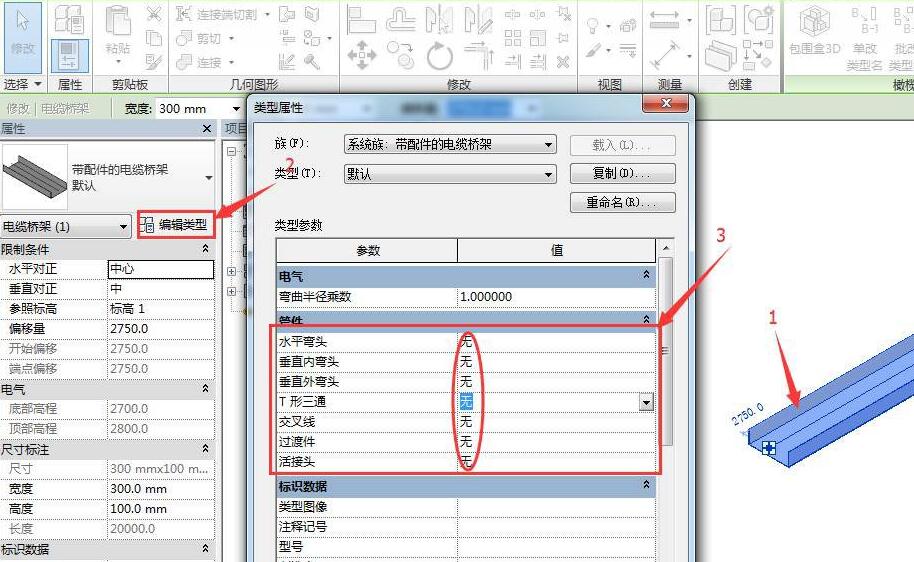The height and width of the screenshot is (562, 914).
Task: Click the 弯曲半径乘数 value 1.000000
Action: point(556,296)
